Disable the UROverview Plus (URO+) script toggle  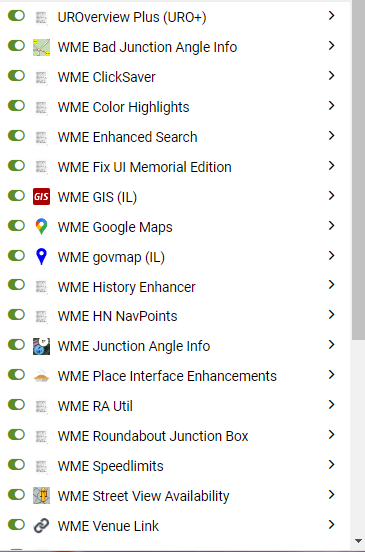point(16,15)
